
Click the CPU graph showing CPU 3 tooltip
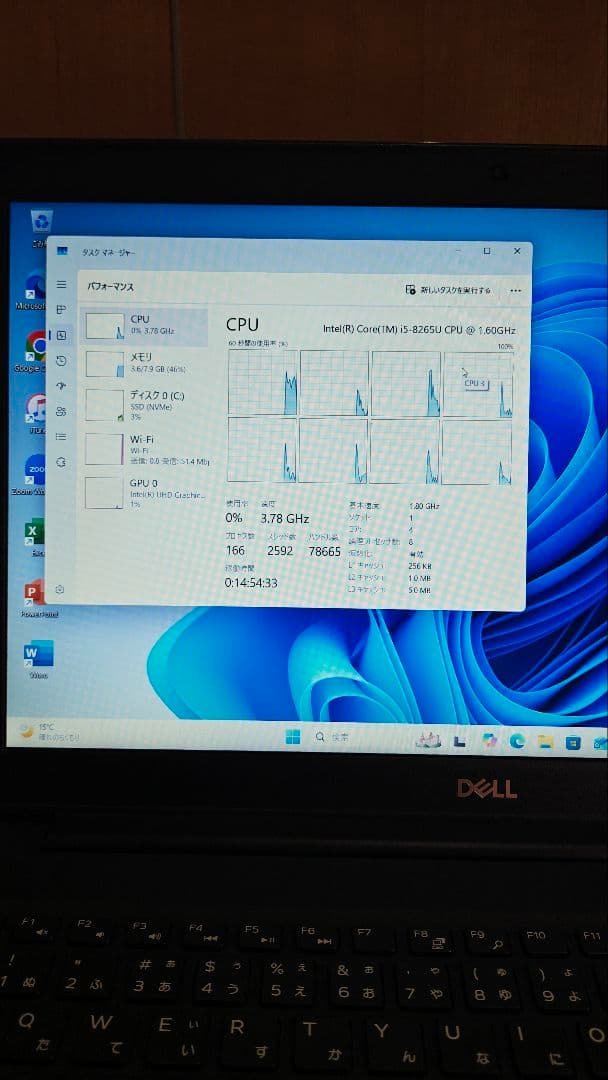coord(478,384)
